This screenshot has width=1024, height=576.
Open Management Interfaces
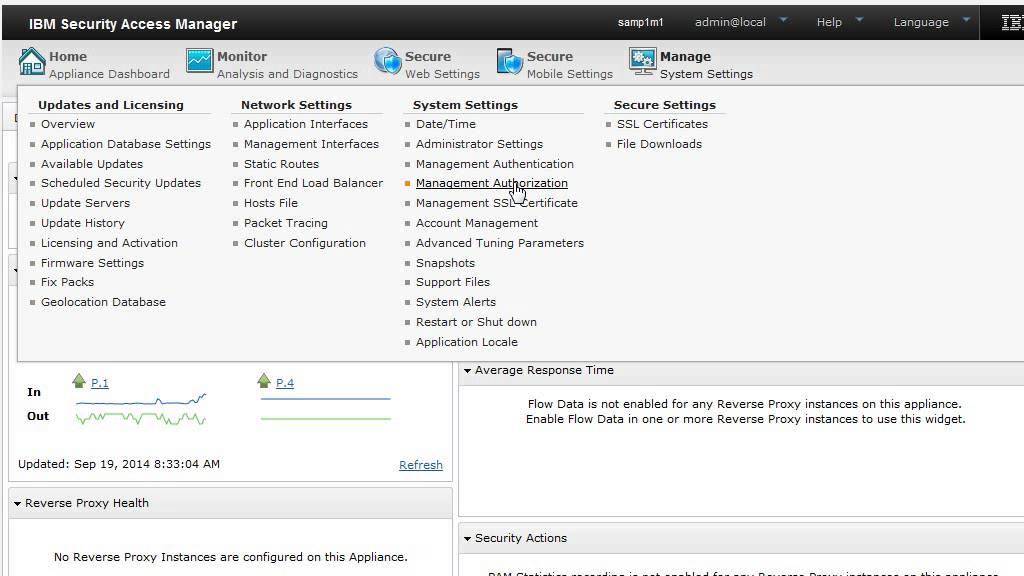point(311,144)
